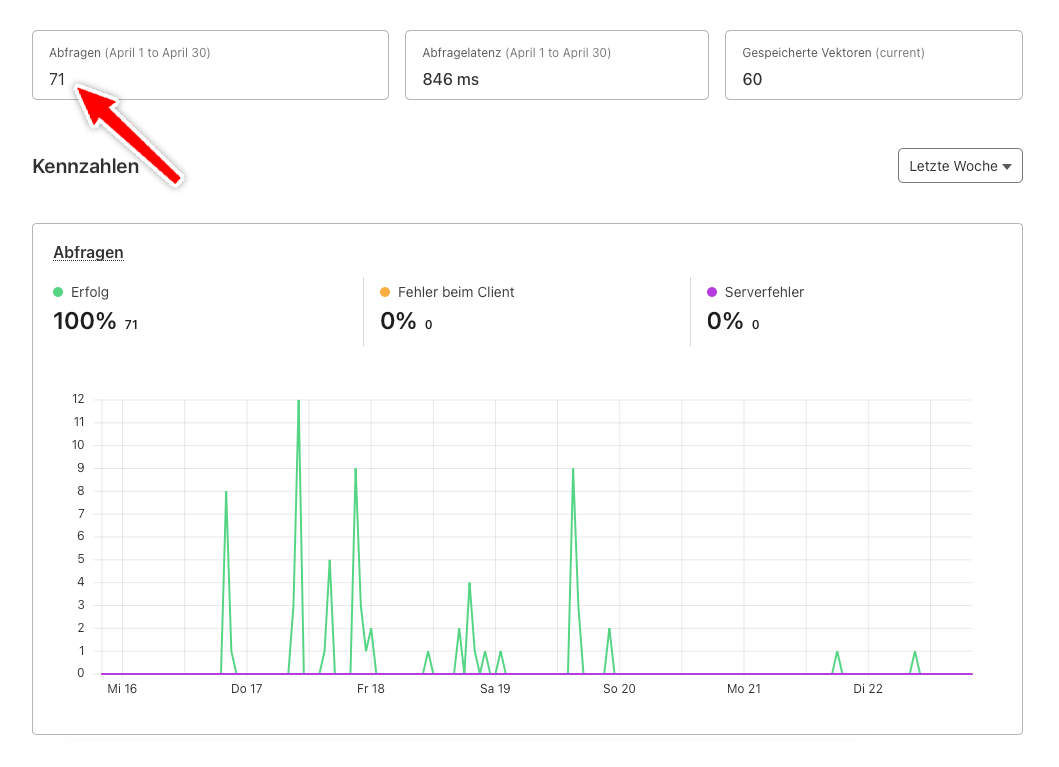The height and width of the screenshot is (767, 1059).
Task: Click the Fr 18 axis label
Action: point(371,689)
